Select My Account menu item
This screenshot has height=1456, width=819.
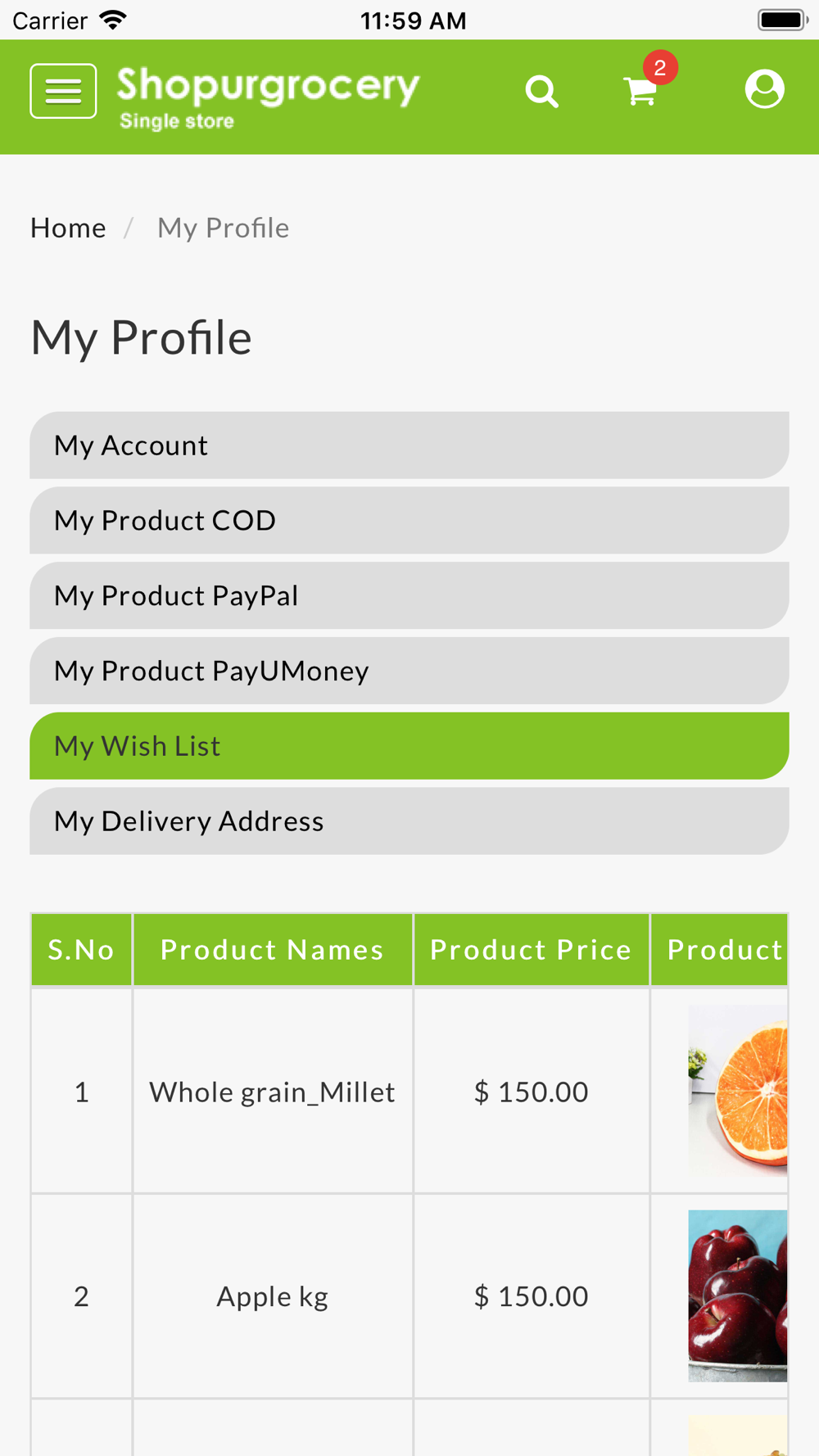coord(409,445)
